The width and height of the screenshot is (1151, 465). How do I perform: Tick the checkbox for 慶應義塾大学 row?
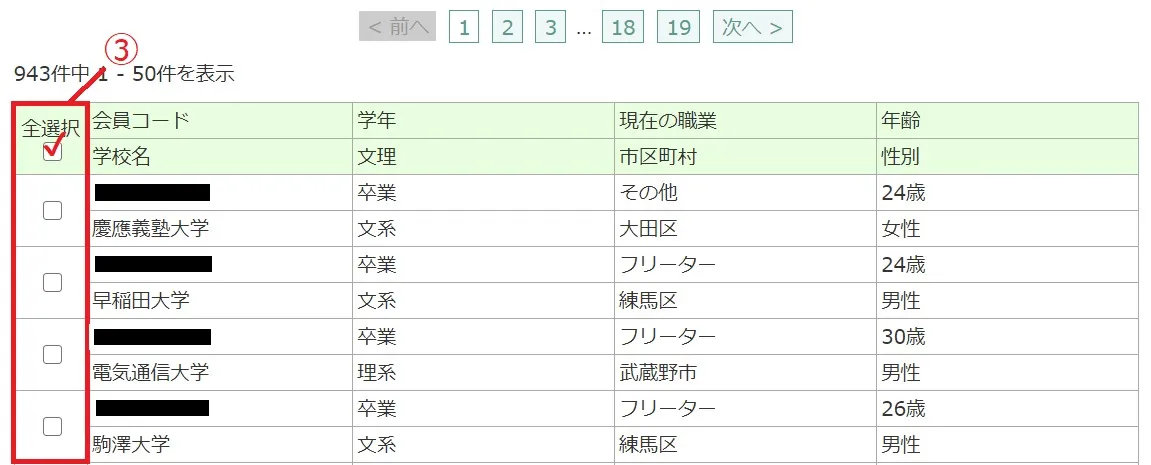(53, 210)
